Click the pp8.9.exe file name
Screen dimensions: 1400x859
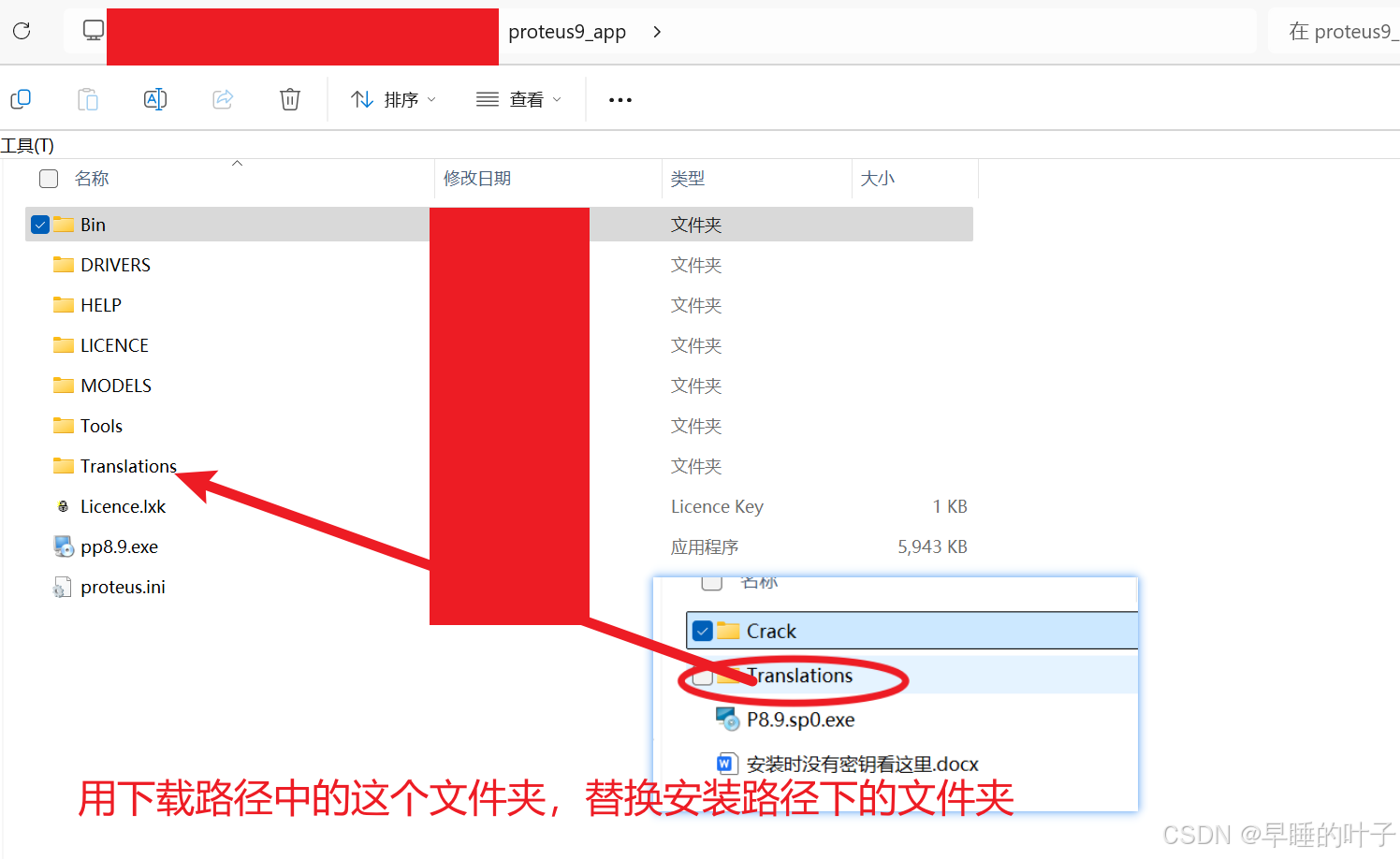point(119,546)
